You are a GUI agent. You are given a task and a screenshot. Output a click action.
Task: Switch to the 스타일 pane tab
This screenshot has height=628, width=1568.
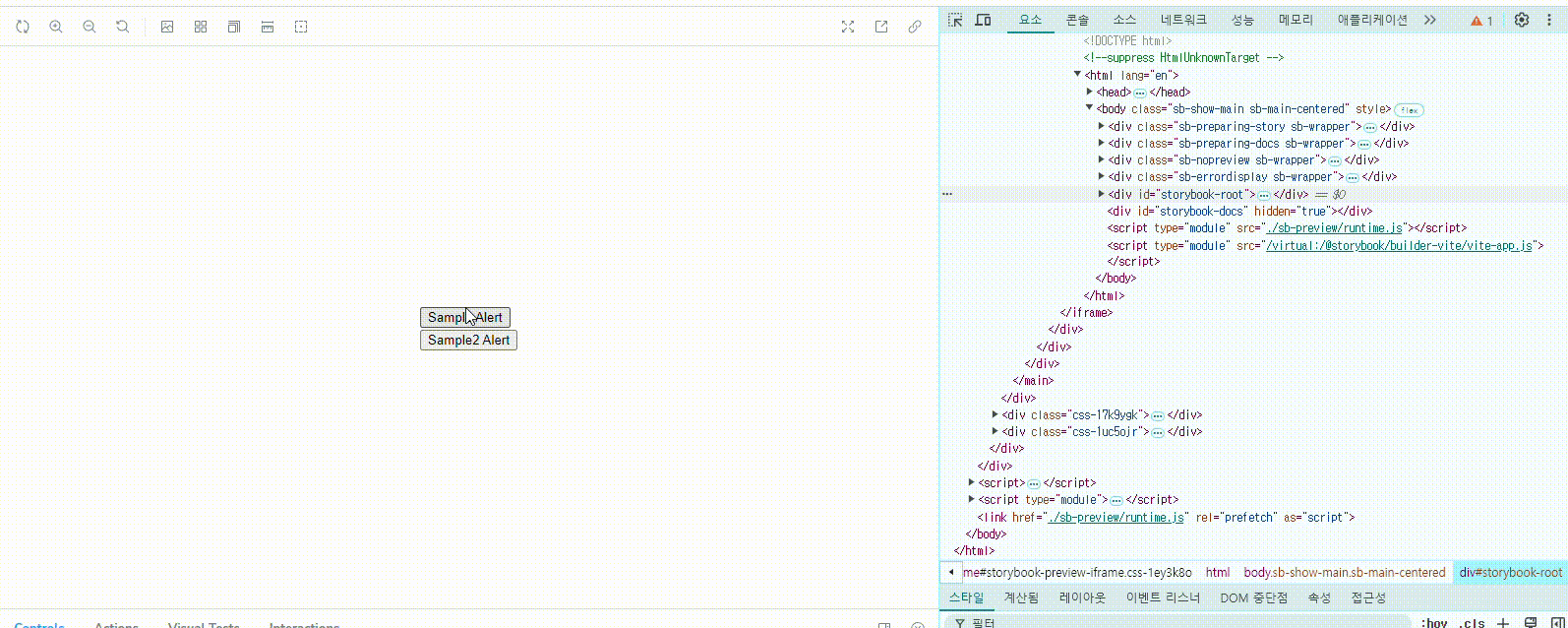click(966, 597)
